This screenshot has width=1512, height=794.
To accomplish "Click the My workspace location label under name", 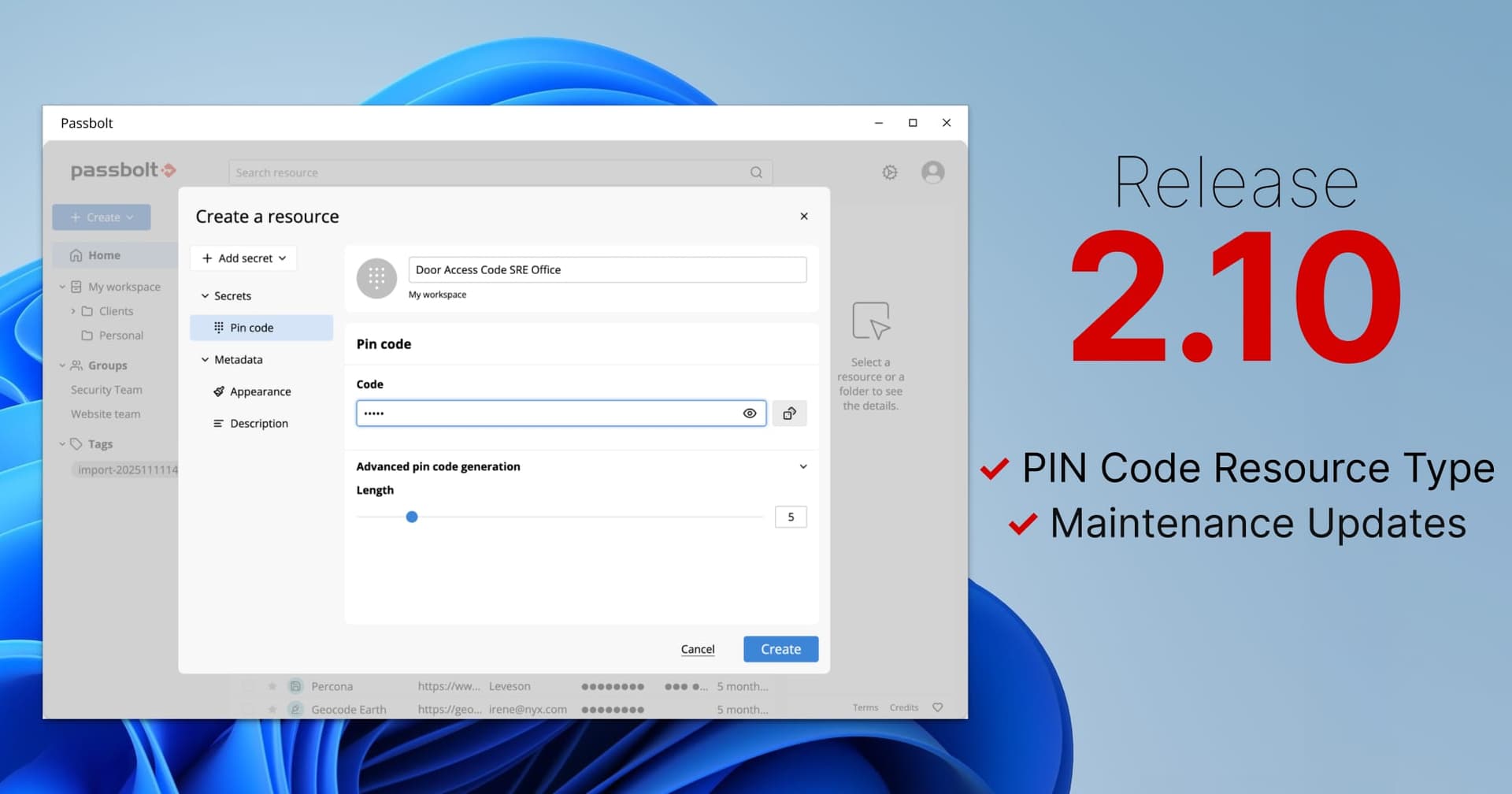I will (437, 295).
